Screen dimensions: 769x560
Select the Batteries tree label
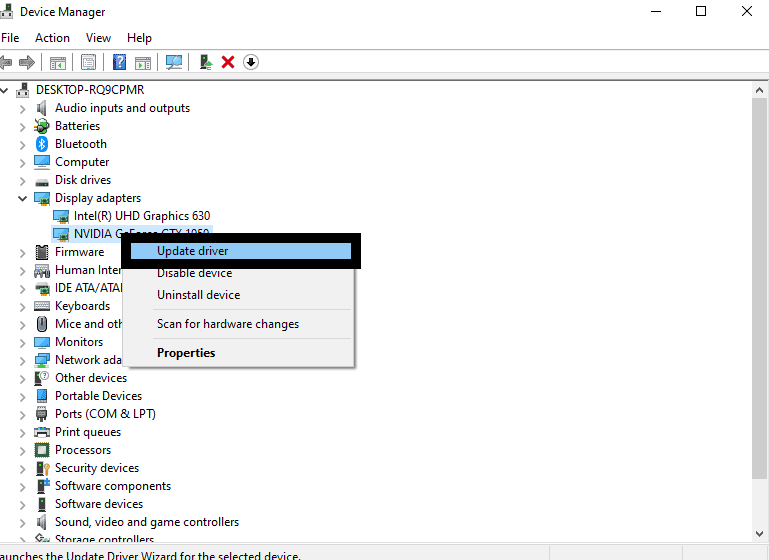coord(77,126)
